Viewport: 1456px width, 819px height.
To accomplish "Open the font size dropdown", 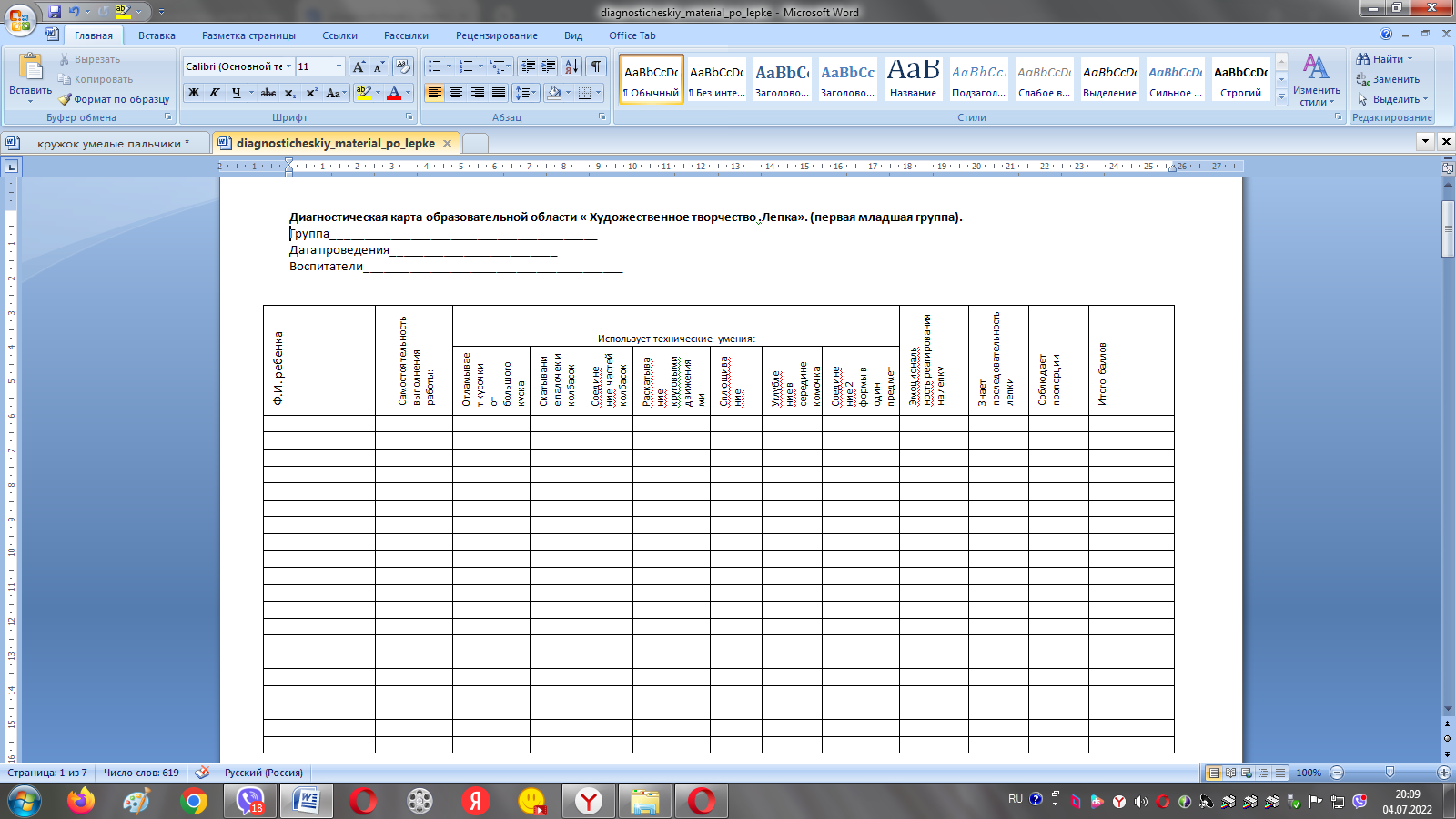I will coord(339,66).
